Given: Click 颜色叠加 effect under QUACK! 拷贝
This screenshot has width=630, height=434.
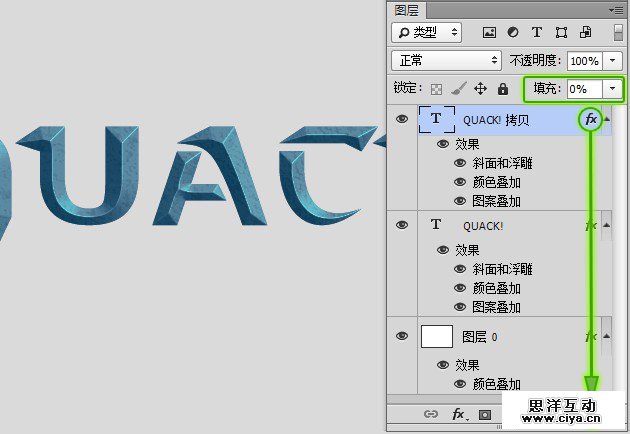Looking at the screenshot, I should point(497,182).
